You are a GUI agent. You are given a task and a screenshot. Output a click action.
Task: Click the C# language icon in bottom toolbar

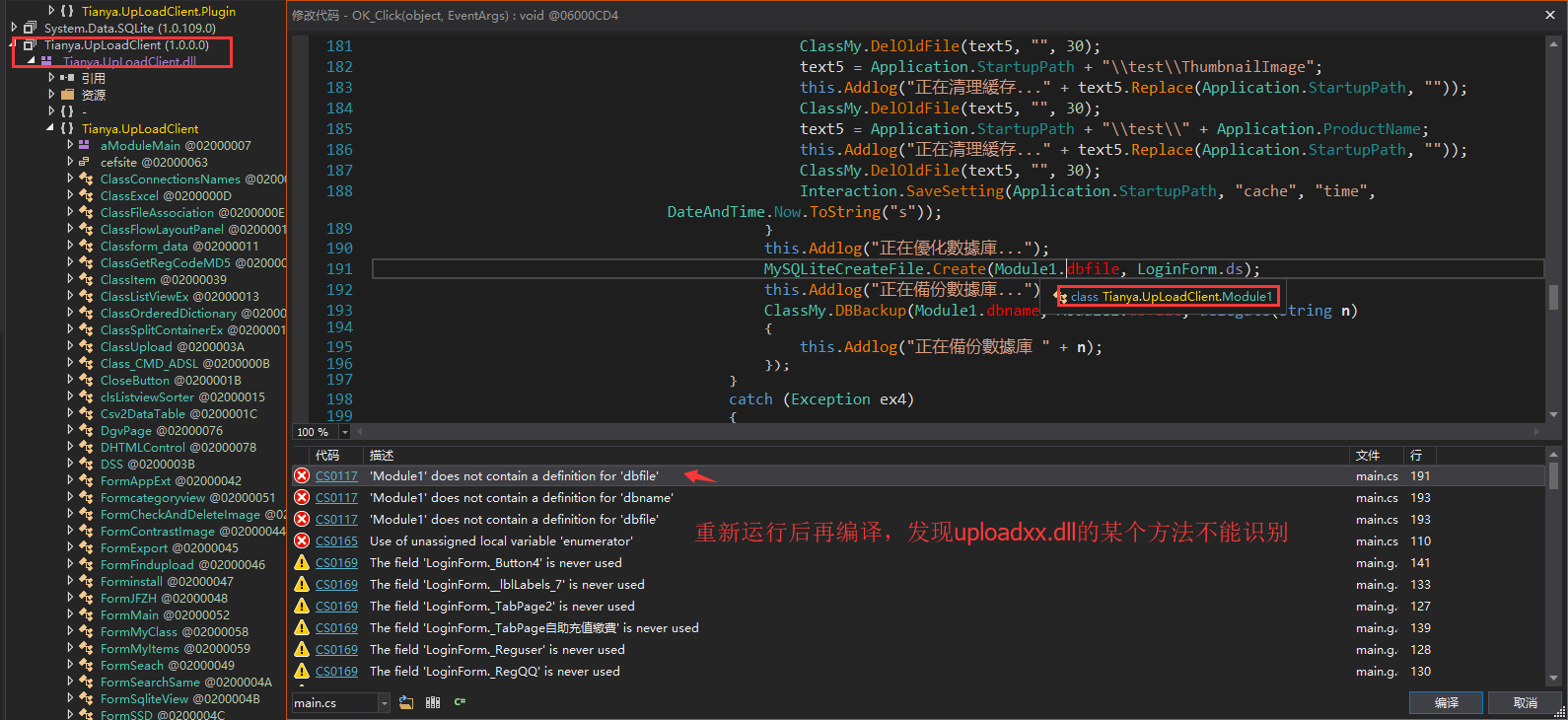[x=460, y=702]
